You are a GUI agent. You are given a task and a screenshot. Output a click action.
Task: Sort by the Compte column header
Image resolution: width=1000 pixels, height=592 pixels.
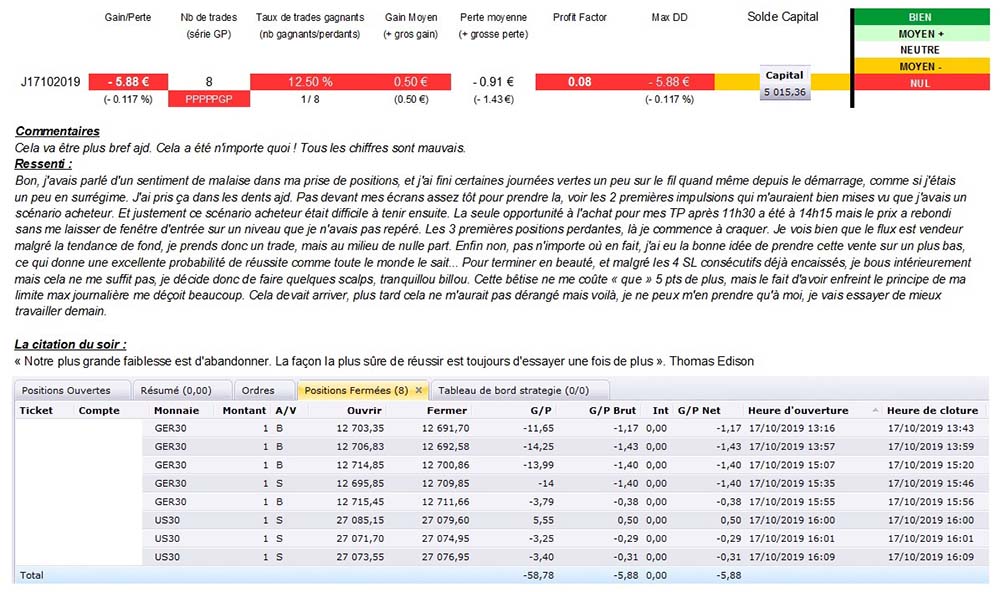coord(99,410)
